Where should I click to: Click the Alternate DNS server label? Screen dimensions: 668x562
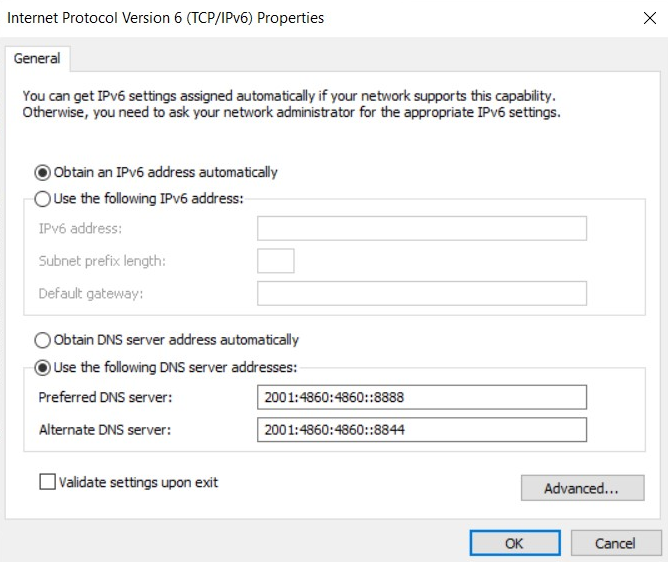pyautogui.click(x=105, y=429)
